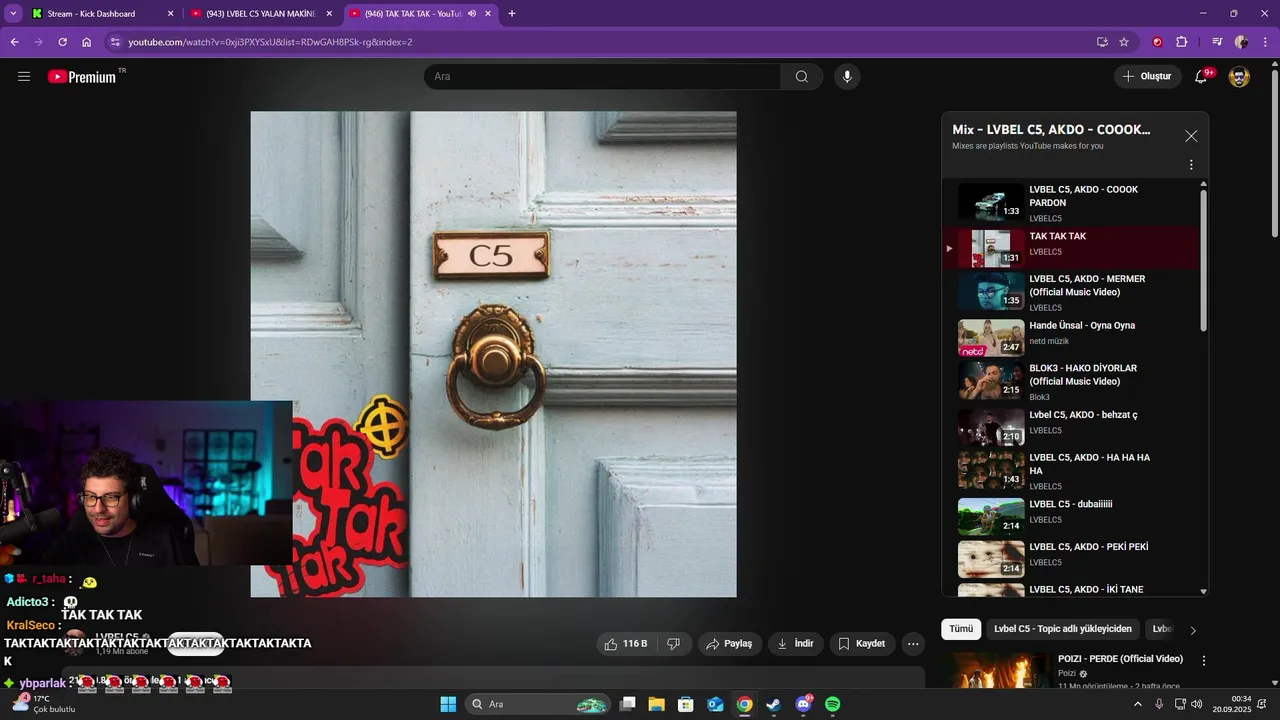The height and width of the screenshot is (720, 1280).
Task: Play LVBEL C5, AKDO - HA HA HA HA
Action: click(1074, 470)
